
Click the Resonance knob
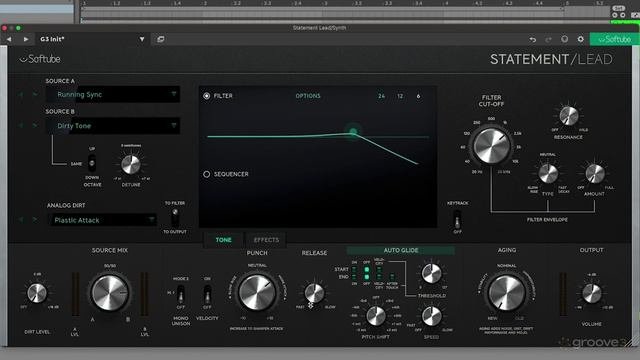(x=569, y=116)
